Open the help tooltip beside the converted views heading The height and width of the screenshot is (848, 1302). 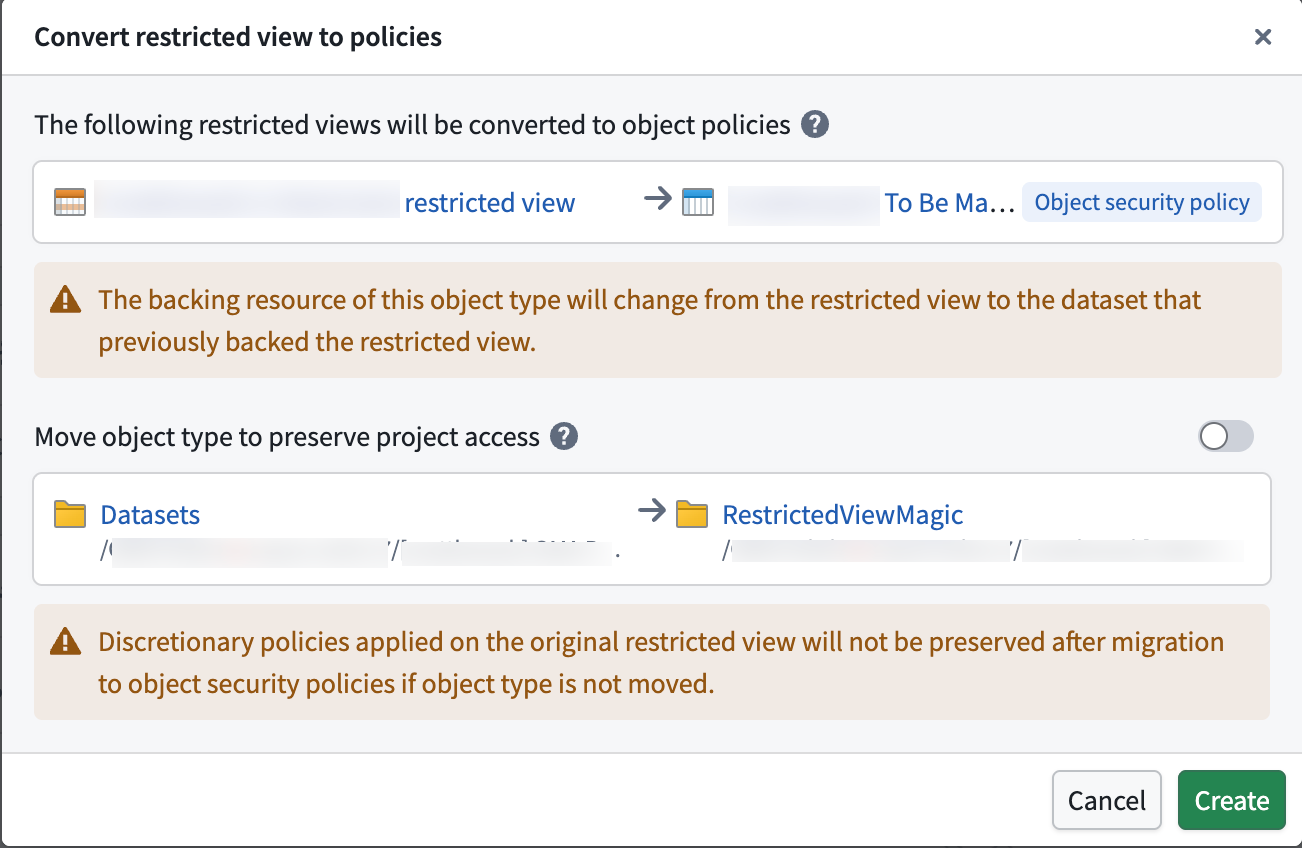coord(815,123)
